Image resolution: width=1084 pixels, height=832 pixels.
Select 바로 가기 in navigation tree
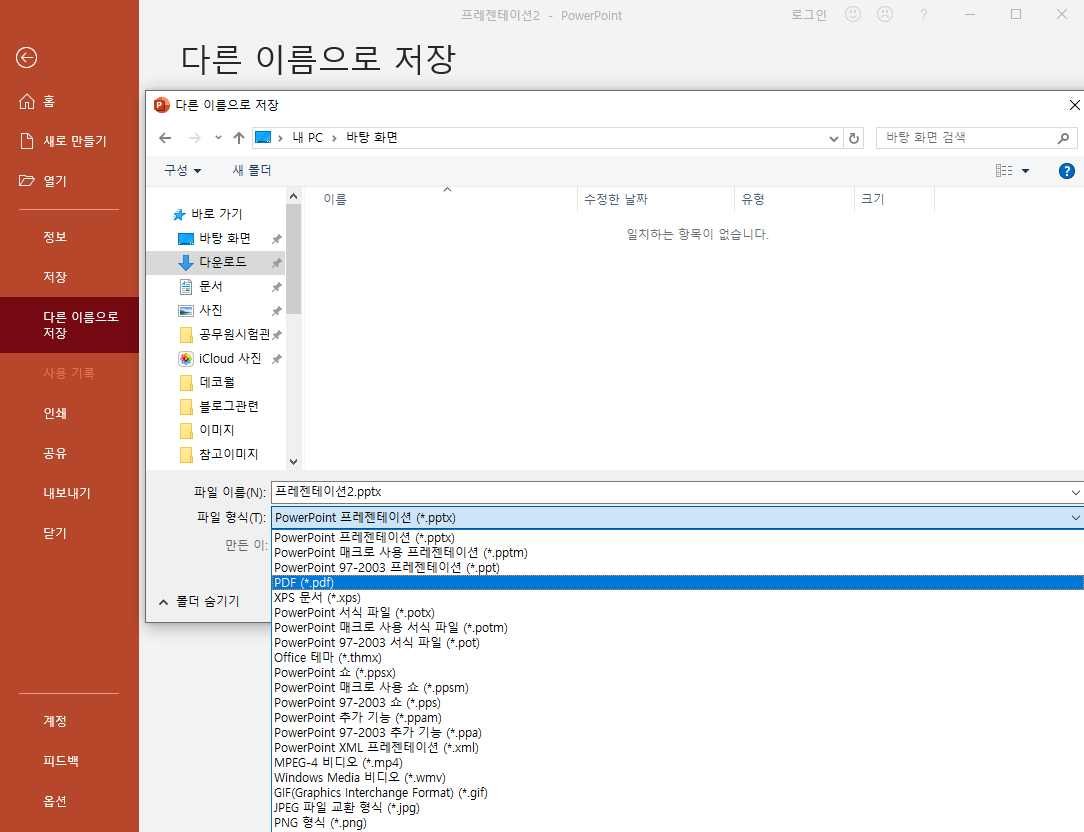click(207, 214)
